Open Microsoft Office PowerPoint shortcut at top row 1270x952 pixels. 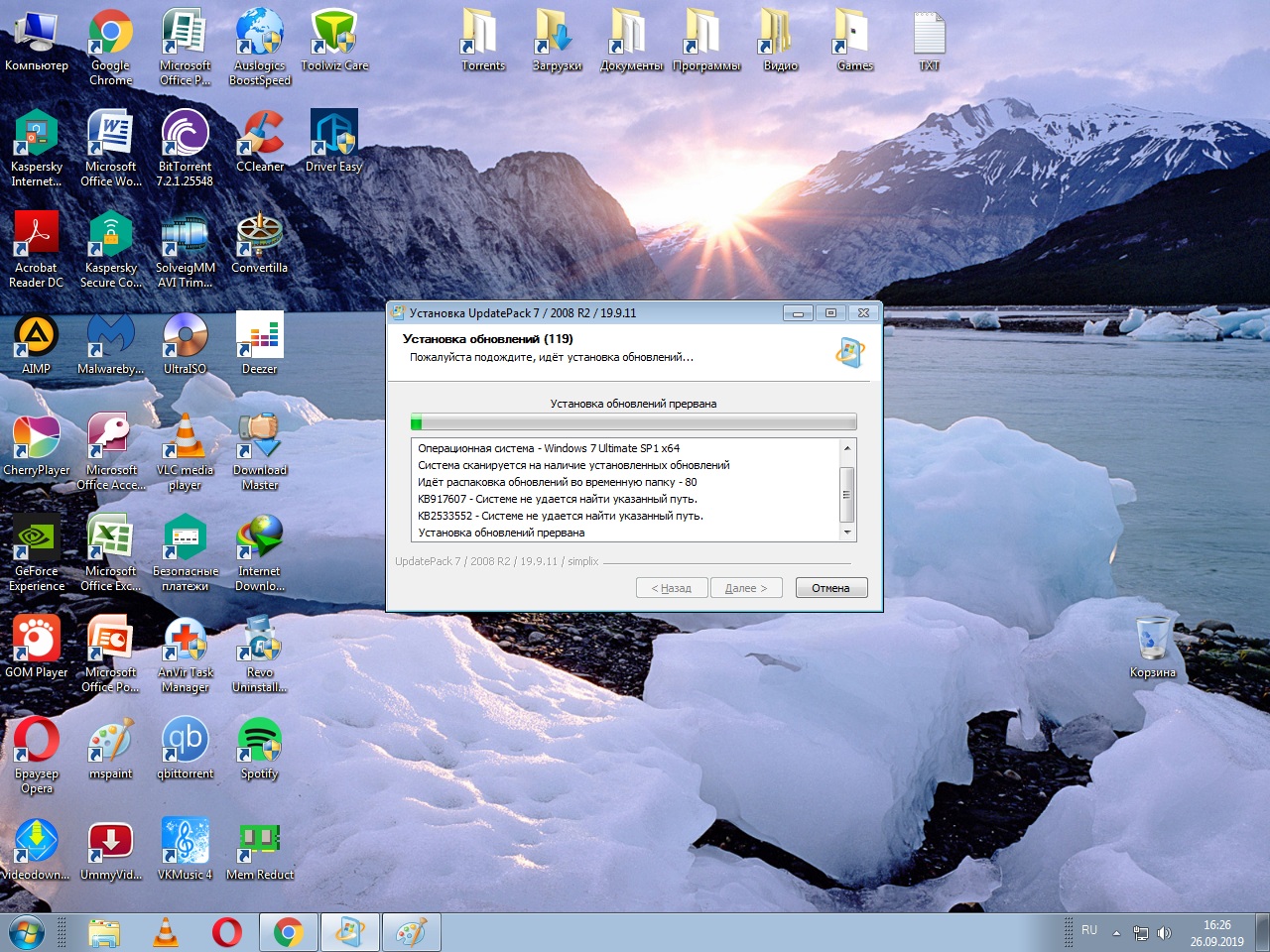coord(186,48)
